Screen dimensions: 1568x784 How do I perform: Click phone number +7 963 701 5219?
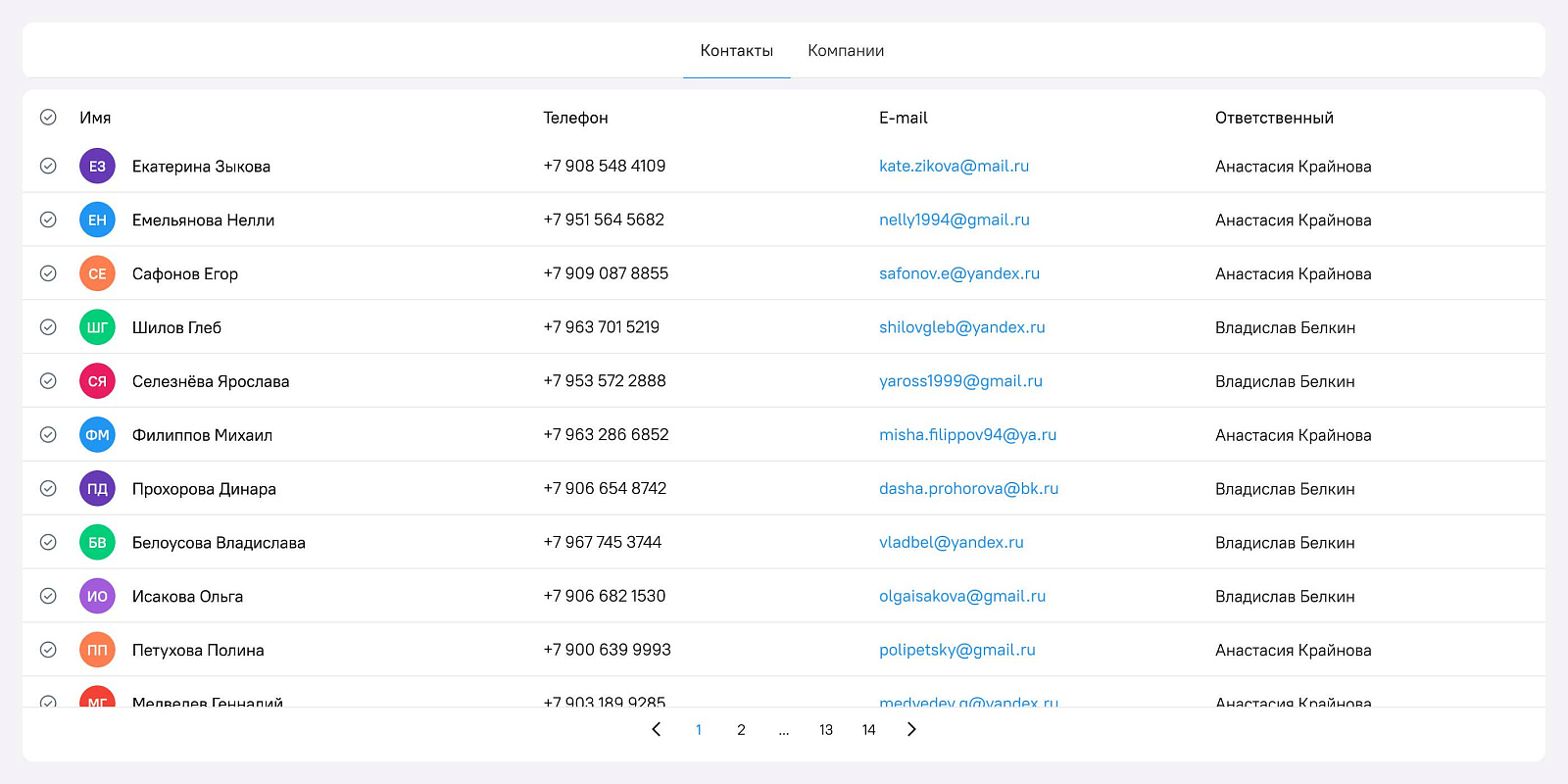pos(601,327)
